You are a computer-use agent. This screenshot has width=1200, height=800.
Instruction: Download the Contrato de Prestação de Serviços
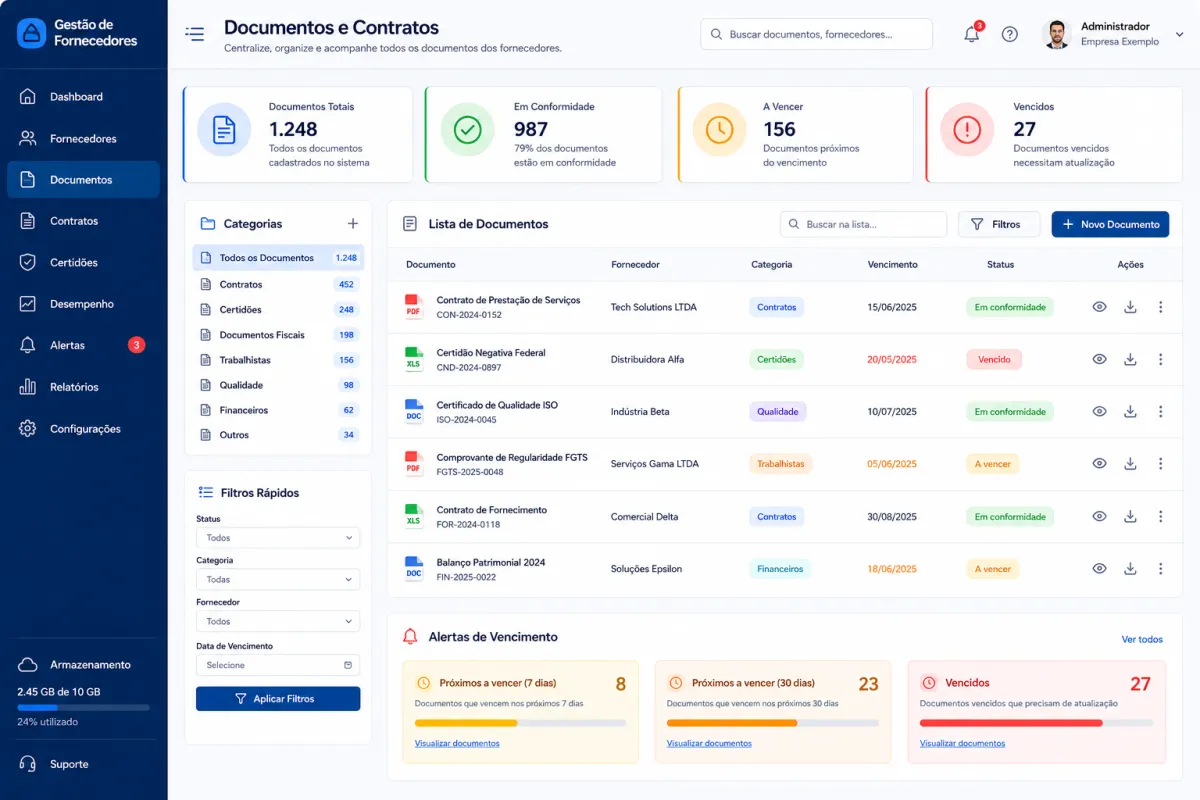click(x=1130, y=307)
